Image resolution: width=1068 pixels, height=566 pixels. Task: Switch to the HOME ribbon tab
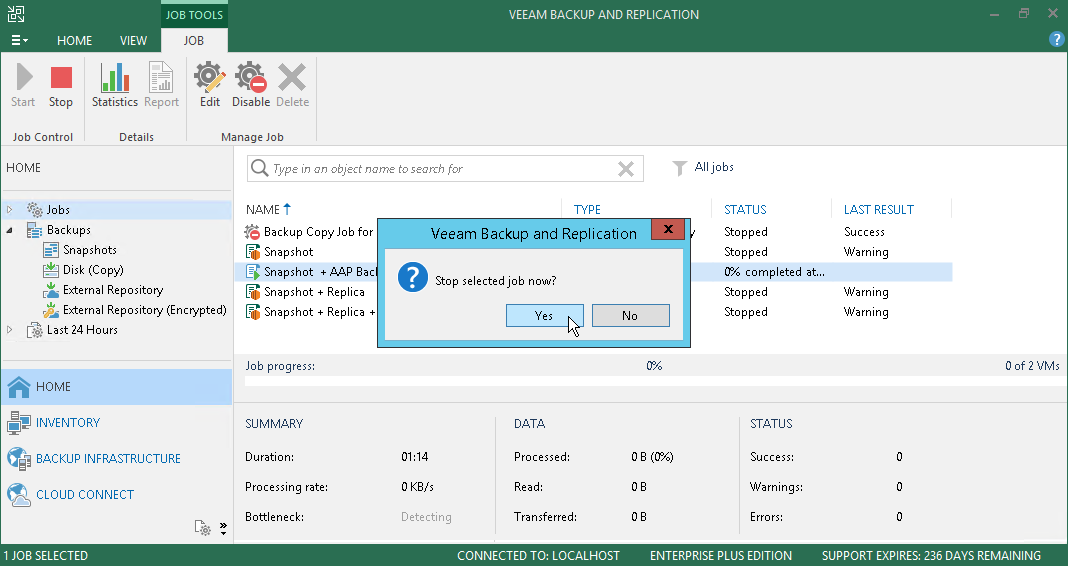(74, 40)
